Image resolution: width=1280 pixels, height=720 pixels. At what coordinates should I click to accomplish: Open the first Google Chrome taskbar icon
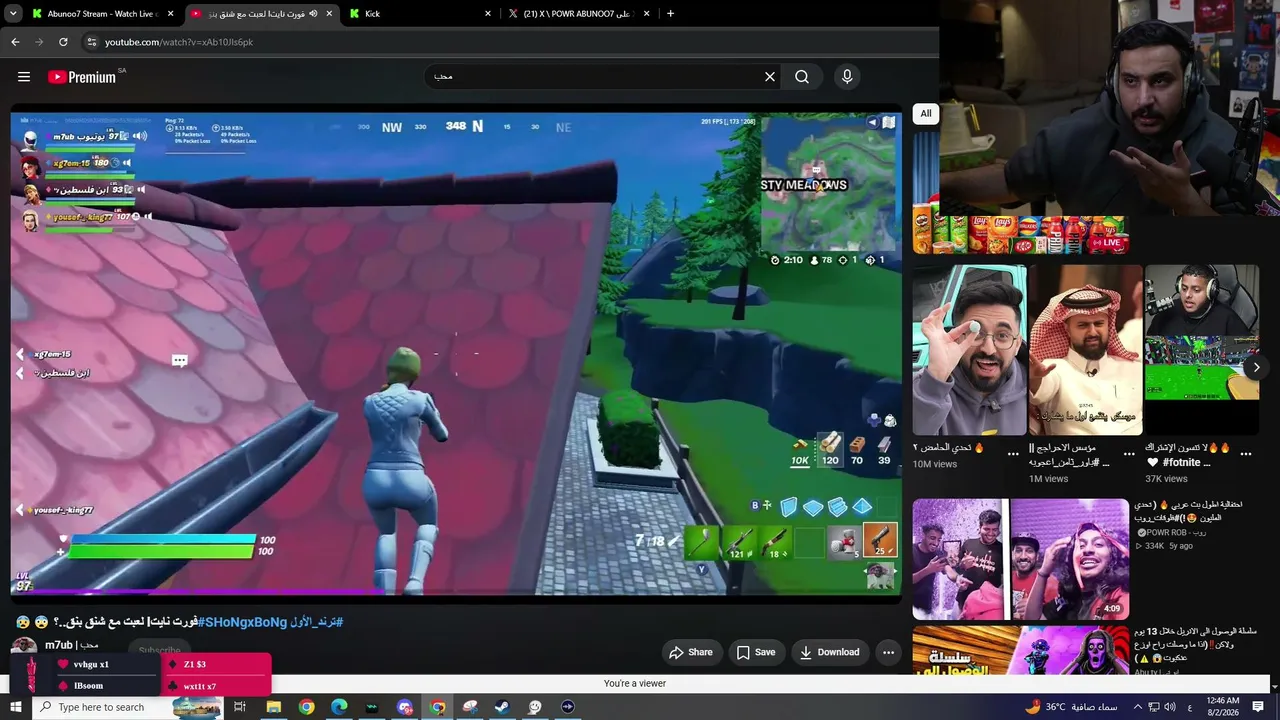coord(306,707)
